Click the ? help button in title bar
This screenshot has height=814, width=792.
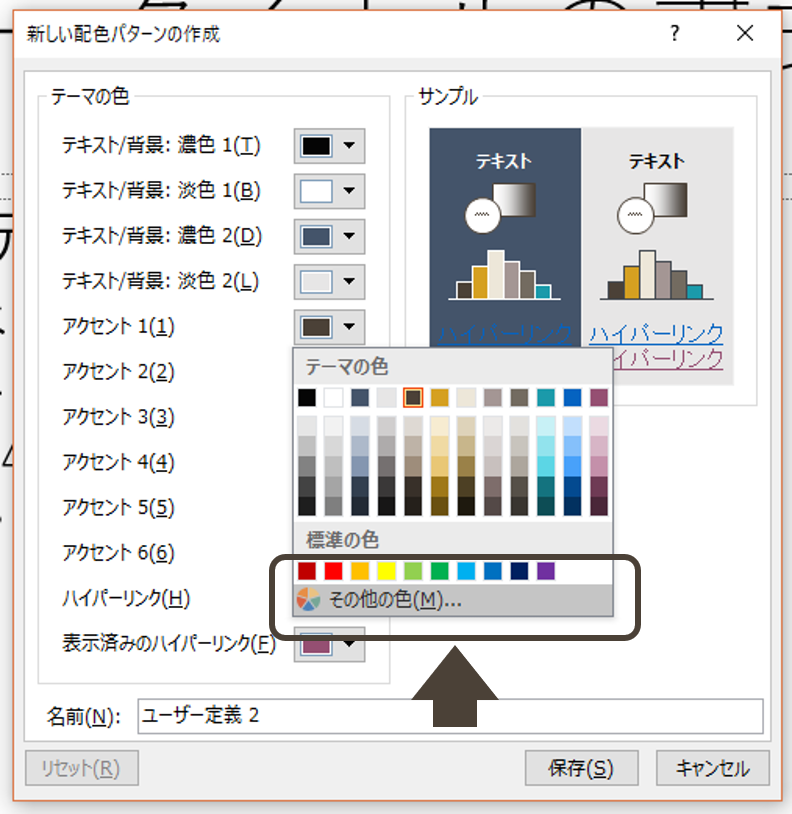[674, 34]
